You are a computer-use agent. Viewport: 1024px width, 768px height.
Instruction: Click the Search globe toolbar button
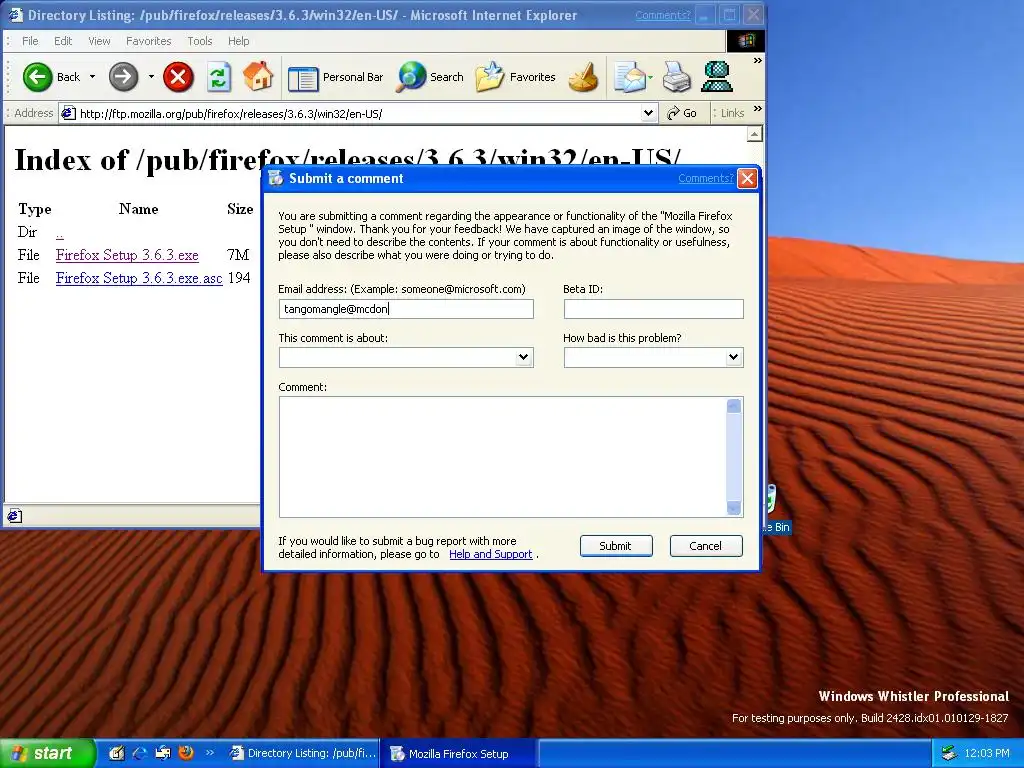[430, 77]
